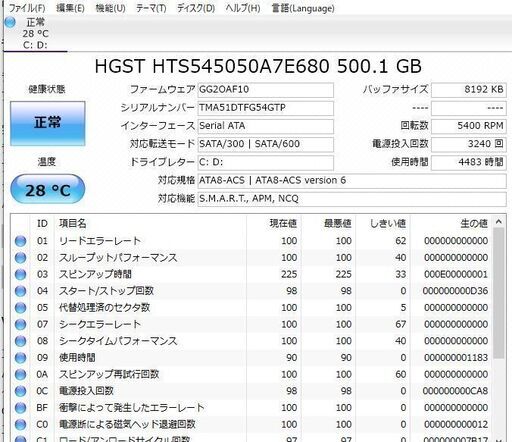This screenshot has width=512, height=442.
Task: Open the ディスク(D) menu
Action: (196, 8)
